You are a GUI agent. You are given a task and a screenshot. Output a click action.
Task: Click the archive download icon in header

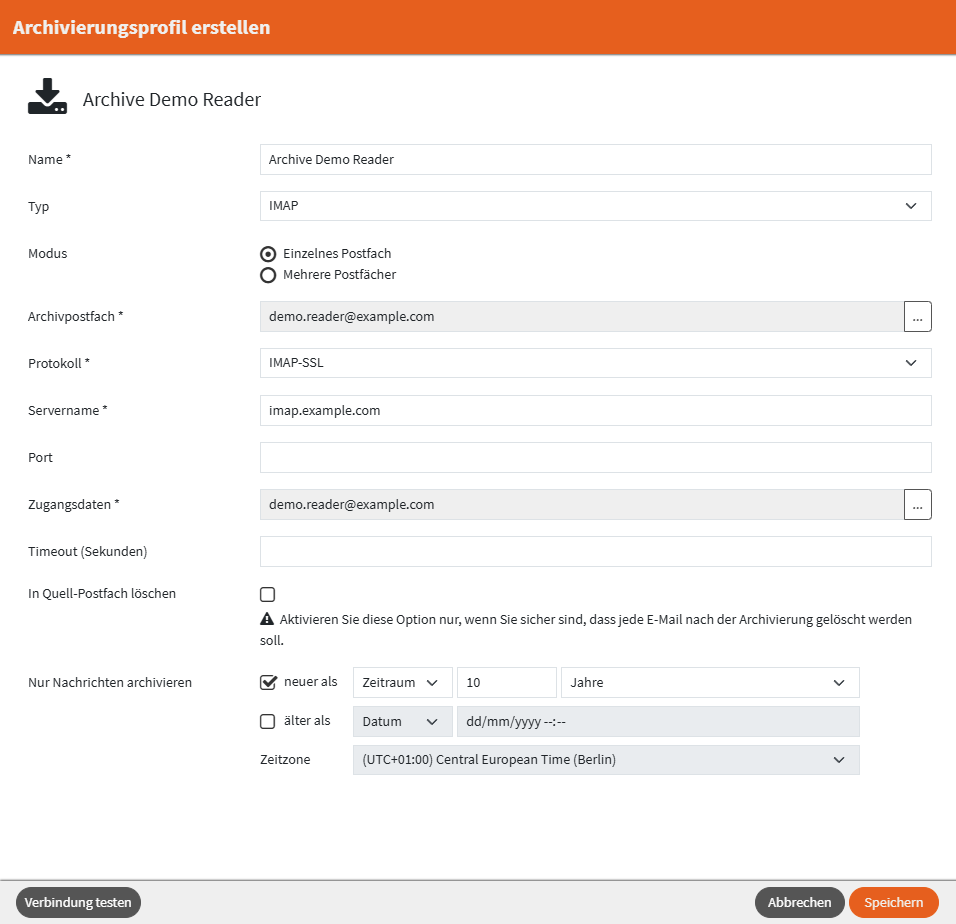pos(47,98)
